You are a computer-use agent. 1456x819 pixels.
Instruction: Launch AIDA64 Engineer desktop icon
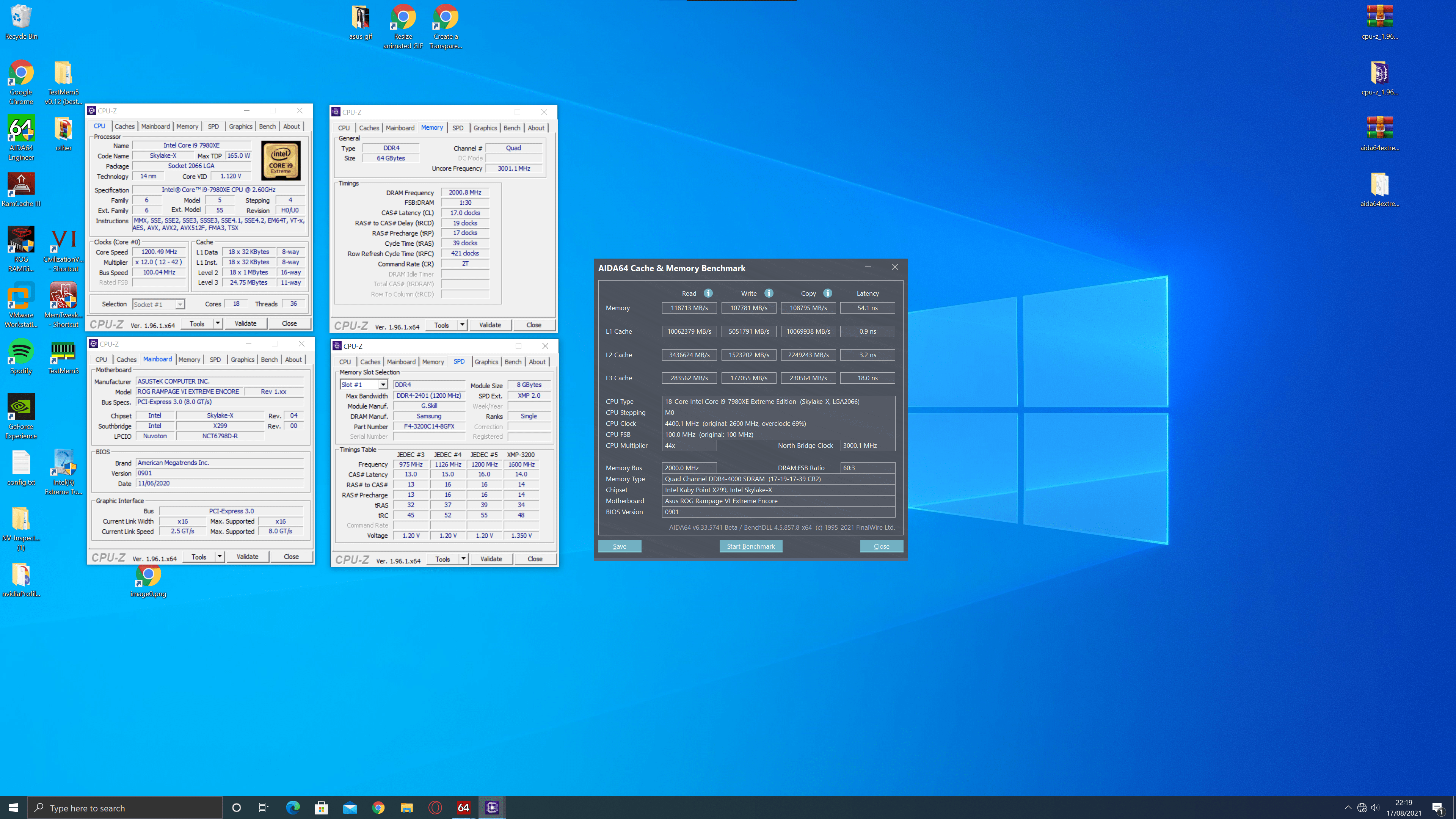tap(21, 138)
